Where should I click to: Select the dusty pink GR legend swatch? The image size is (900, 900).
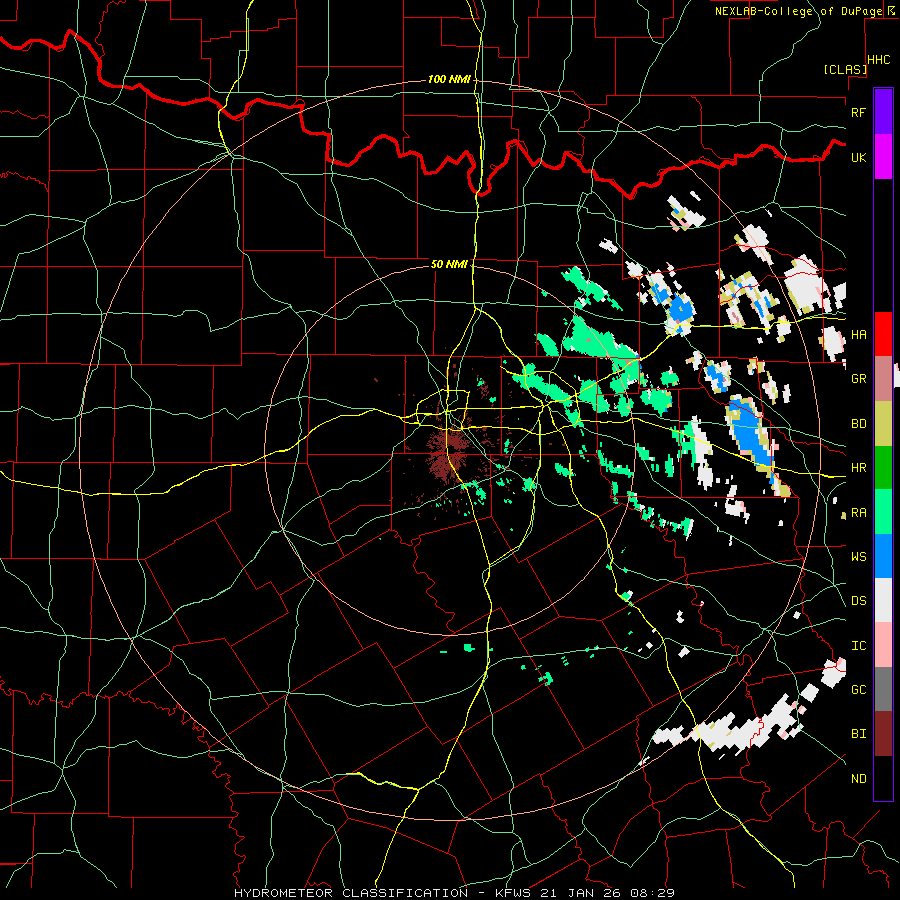click(x=883, y=379)
